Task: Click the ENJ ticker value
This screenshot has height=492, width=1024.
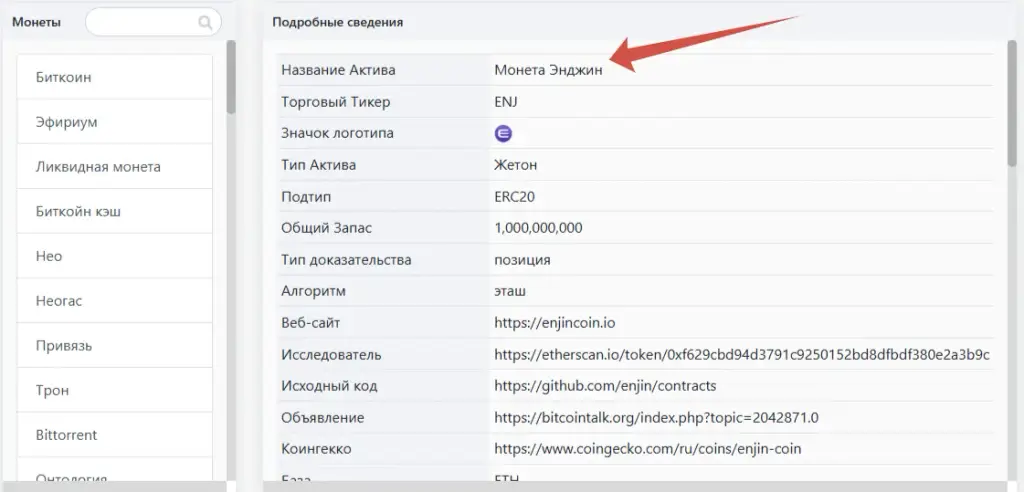Action: (x=506, y=102)
